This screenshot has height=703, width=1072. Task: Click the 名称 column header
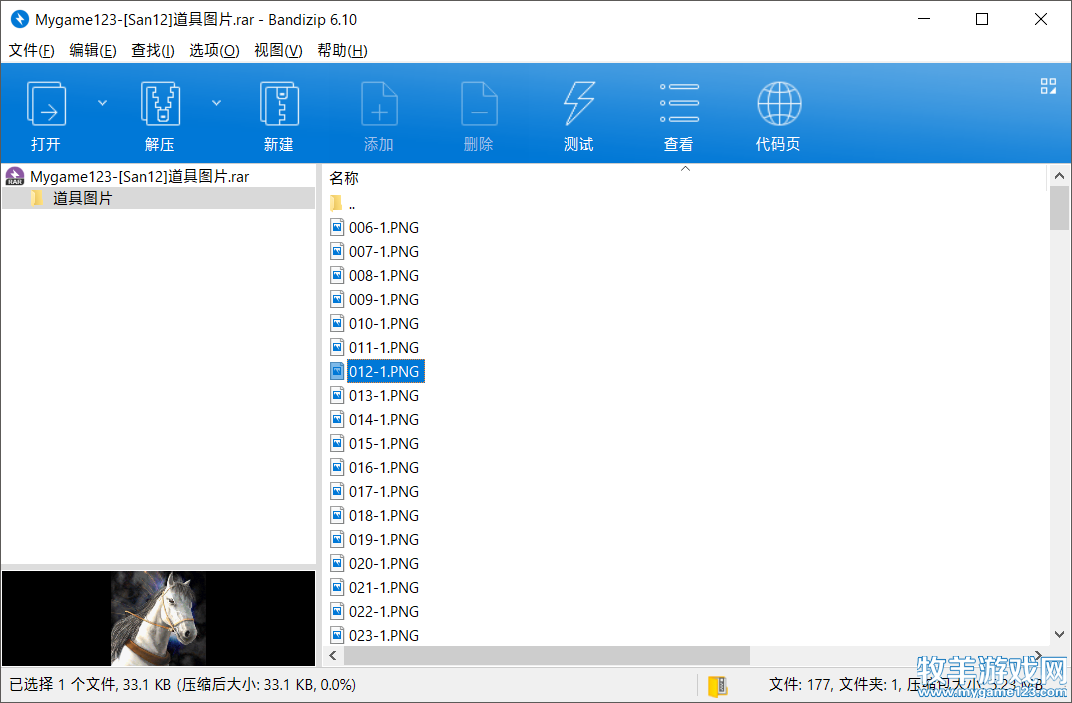point(344,178)
